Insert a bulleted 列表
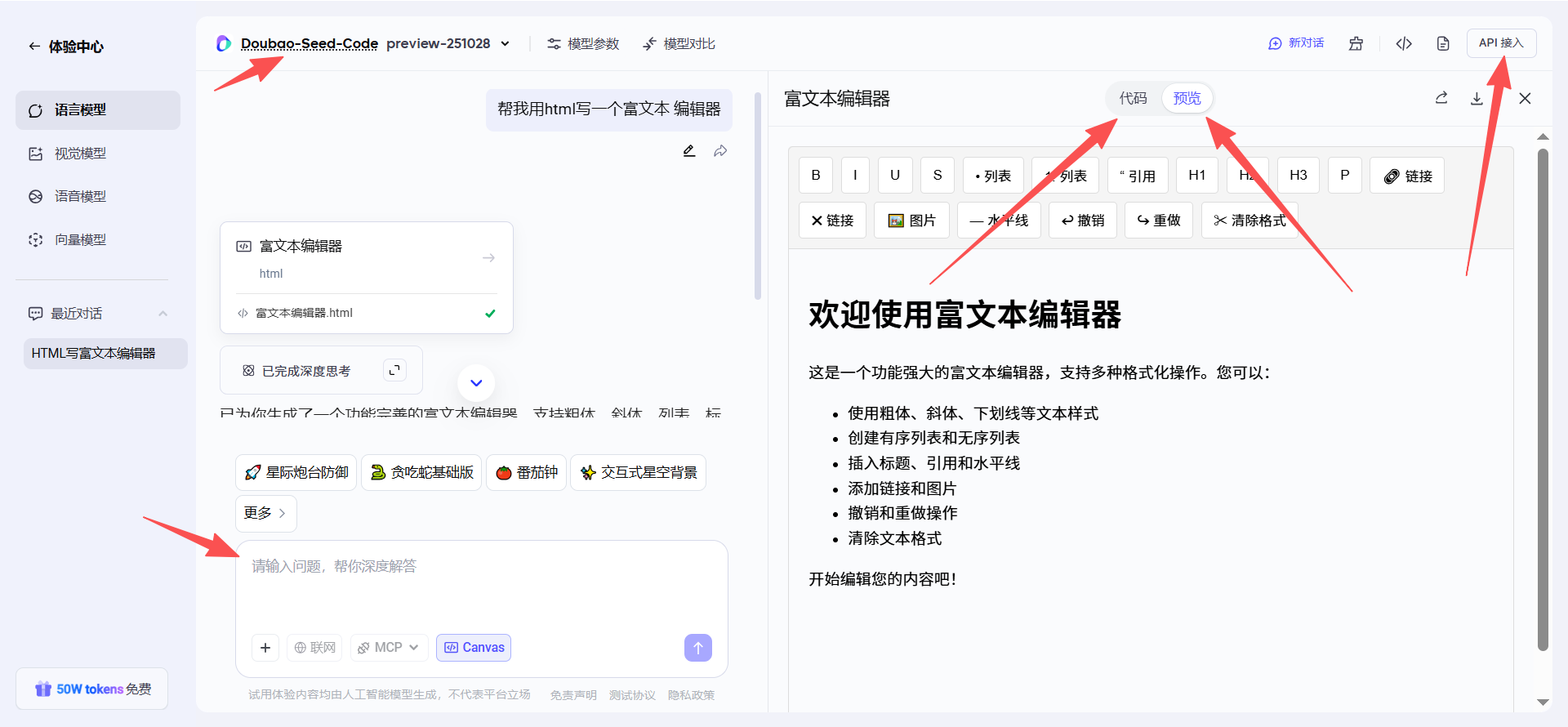This screenshot has width=1568, height=727. point(993,176)
